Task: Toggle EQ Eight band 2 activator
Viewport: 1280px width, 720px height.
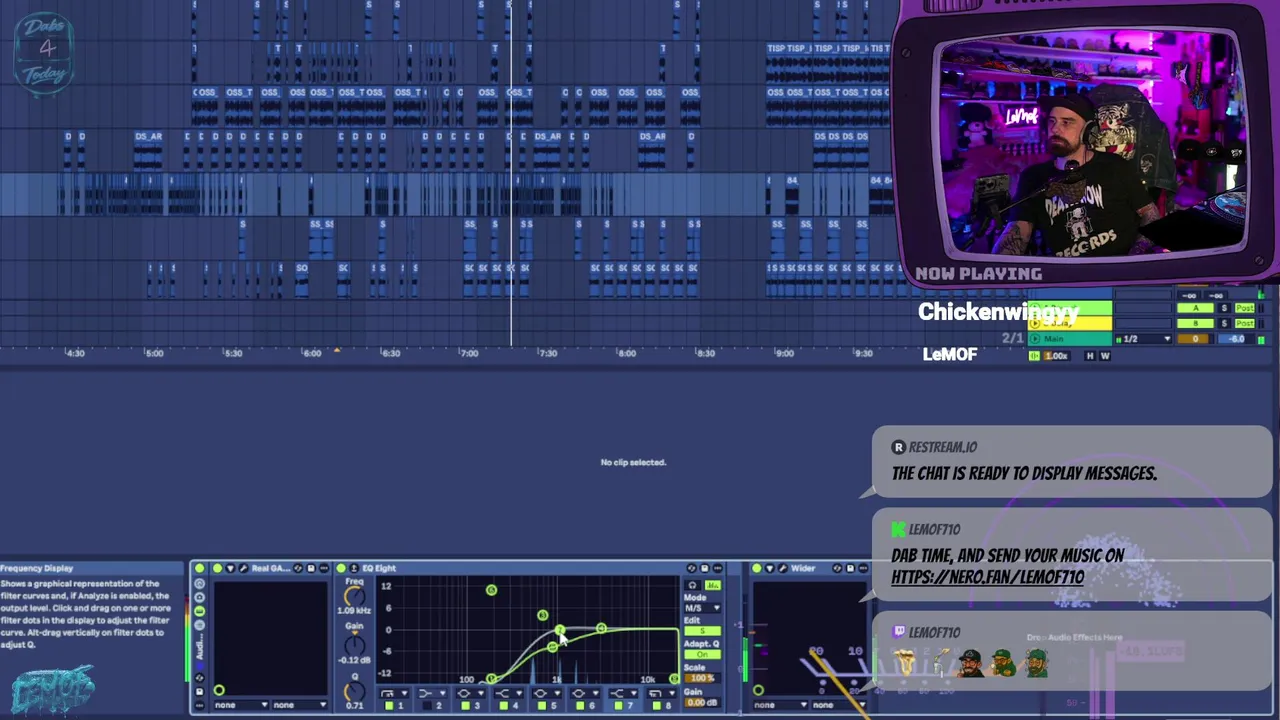Action: (x=427, y=705)
